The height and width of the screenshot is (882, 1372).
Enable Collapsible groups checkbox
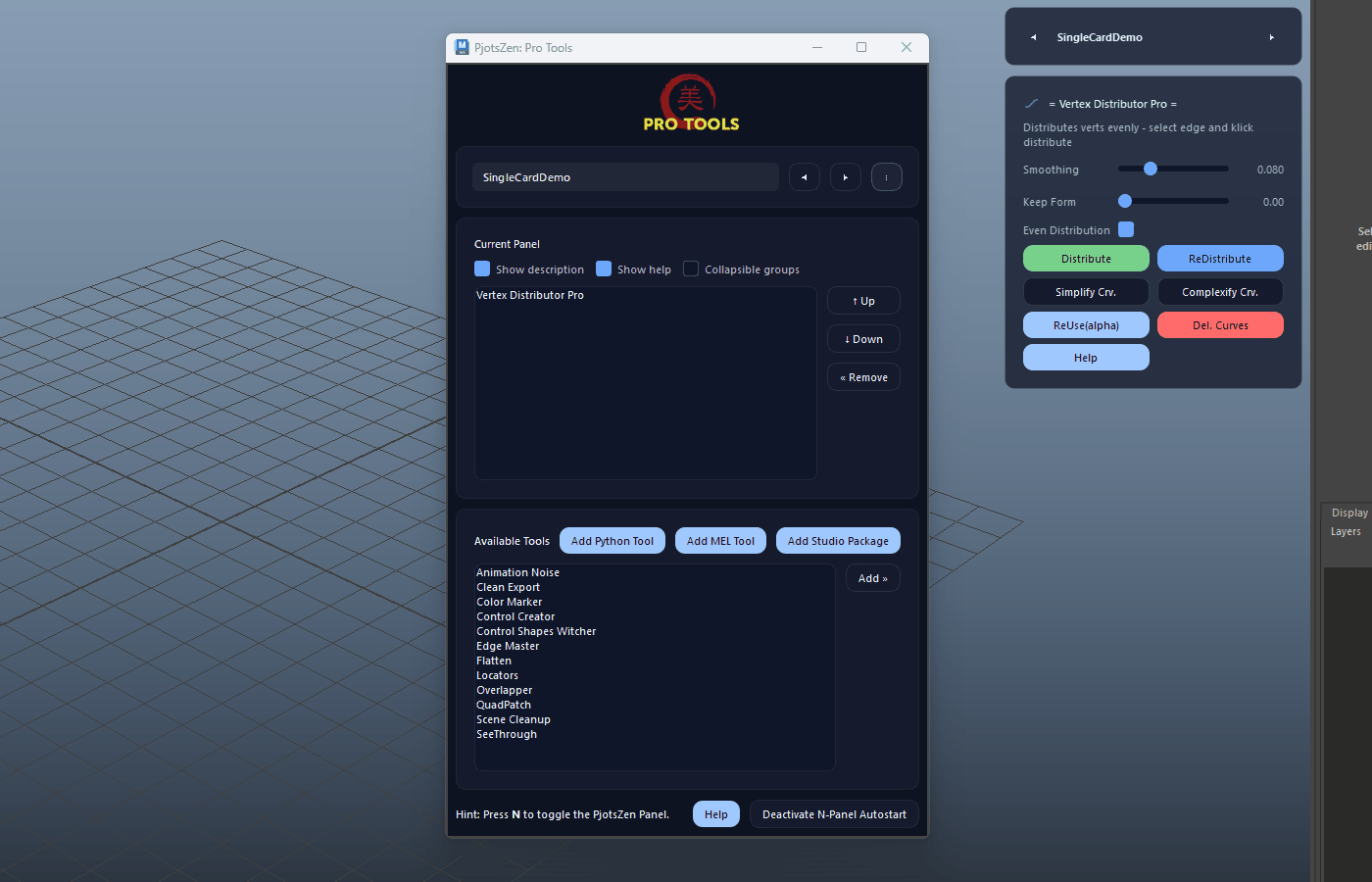pos(691,269)
